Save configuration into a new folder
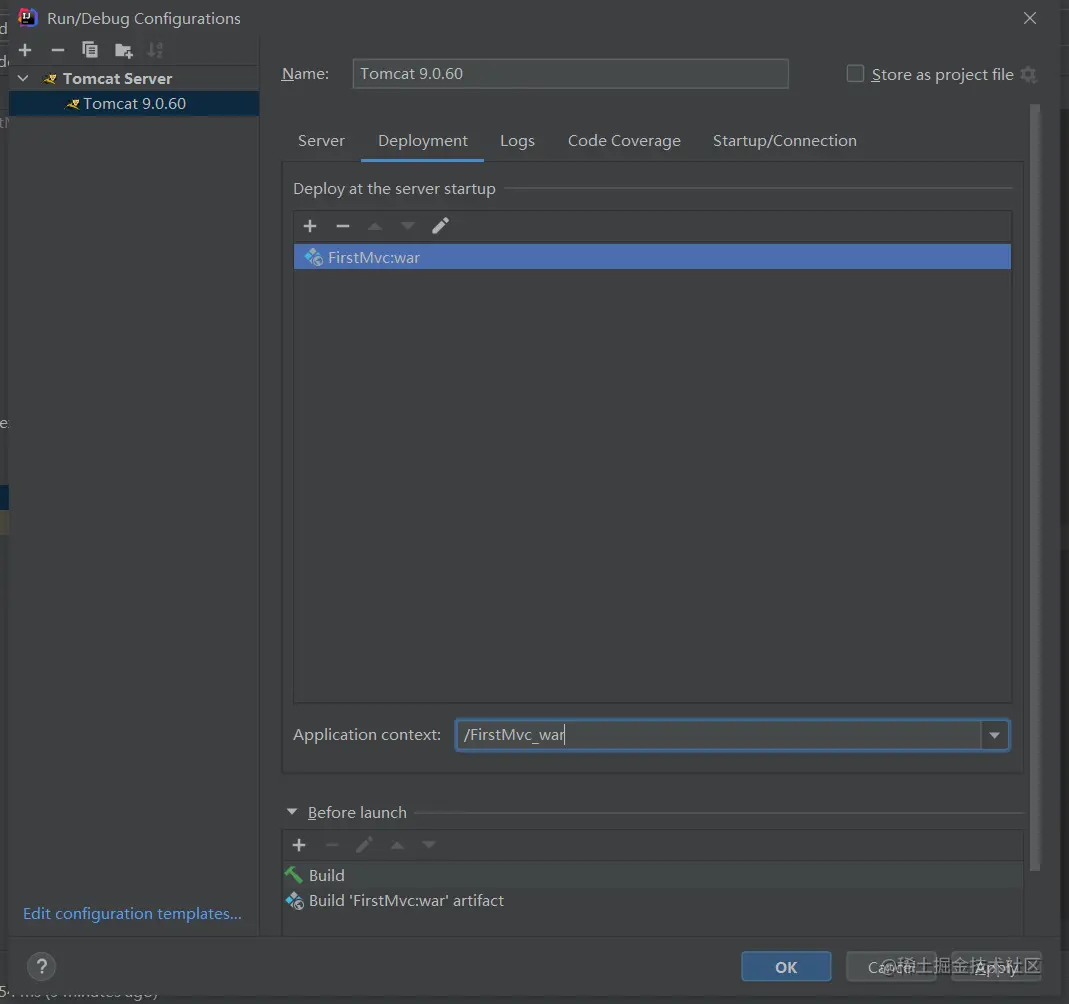This screenshot has width=1069, height=1004. point(123,50)
